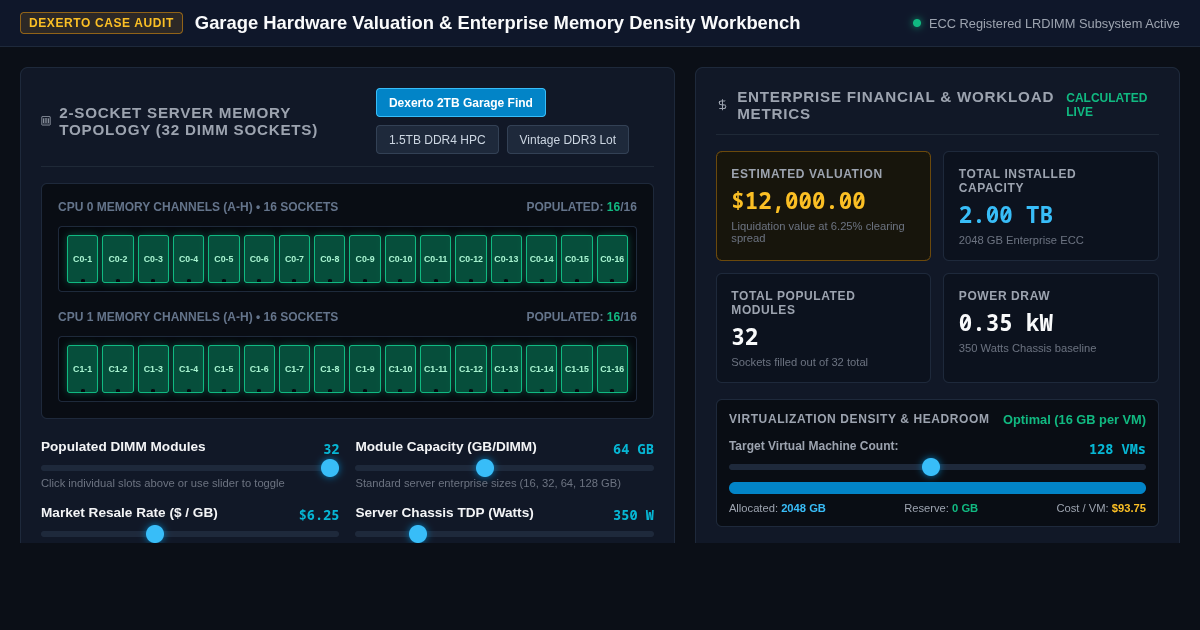
Task: Click the memory topology chip icon
Action: click(46, 121)
